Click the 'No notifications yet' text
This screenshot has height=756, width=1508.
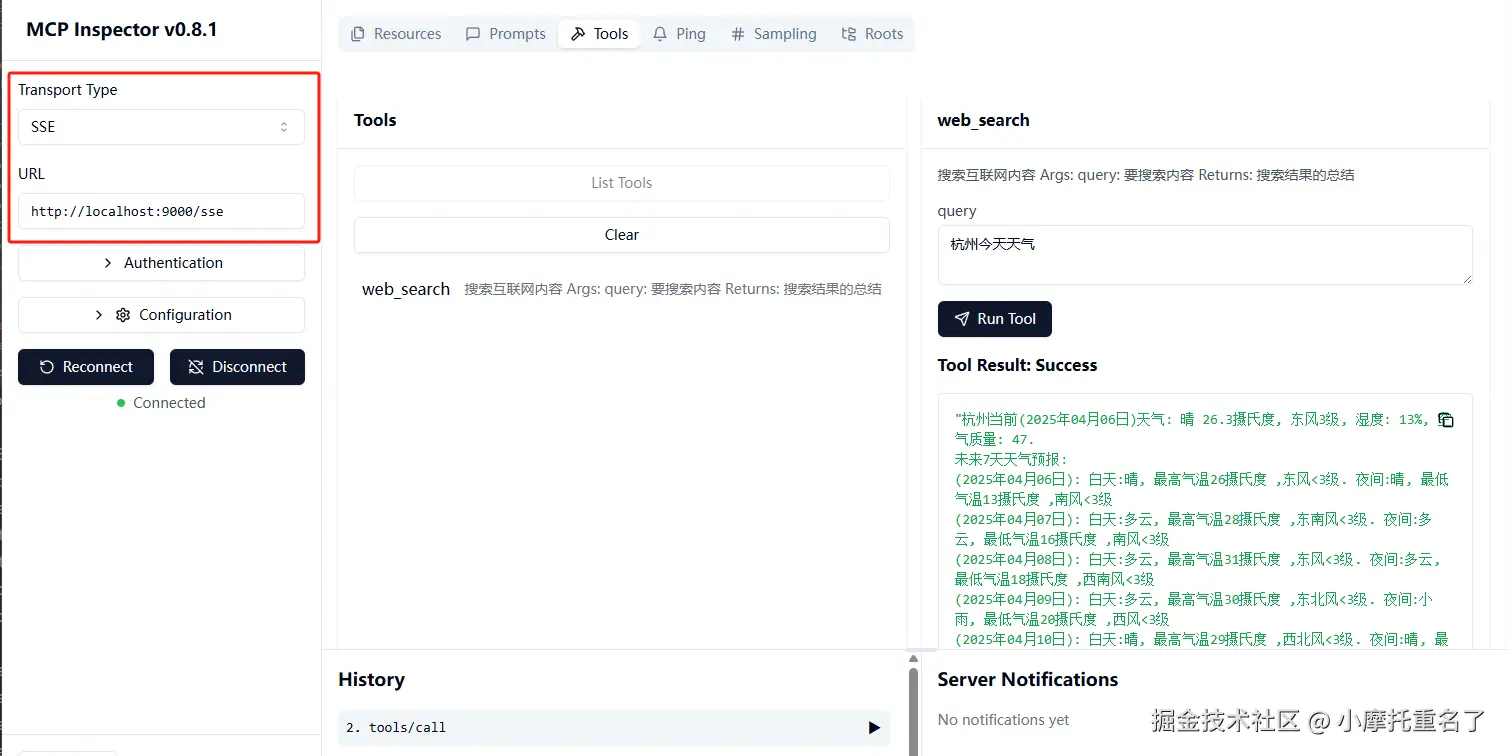click(x=1003, y=720)
